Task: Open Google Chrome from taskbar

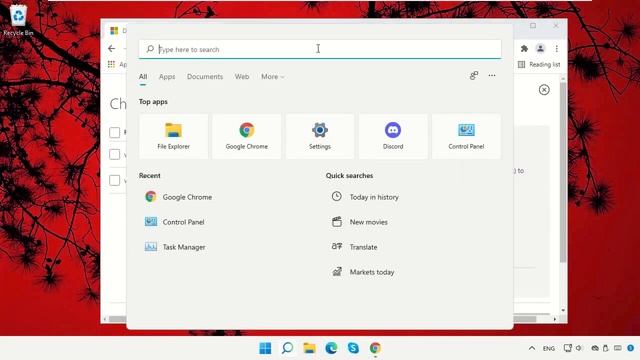Action: [376, 348]
